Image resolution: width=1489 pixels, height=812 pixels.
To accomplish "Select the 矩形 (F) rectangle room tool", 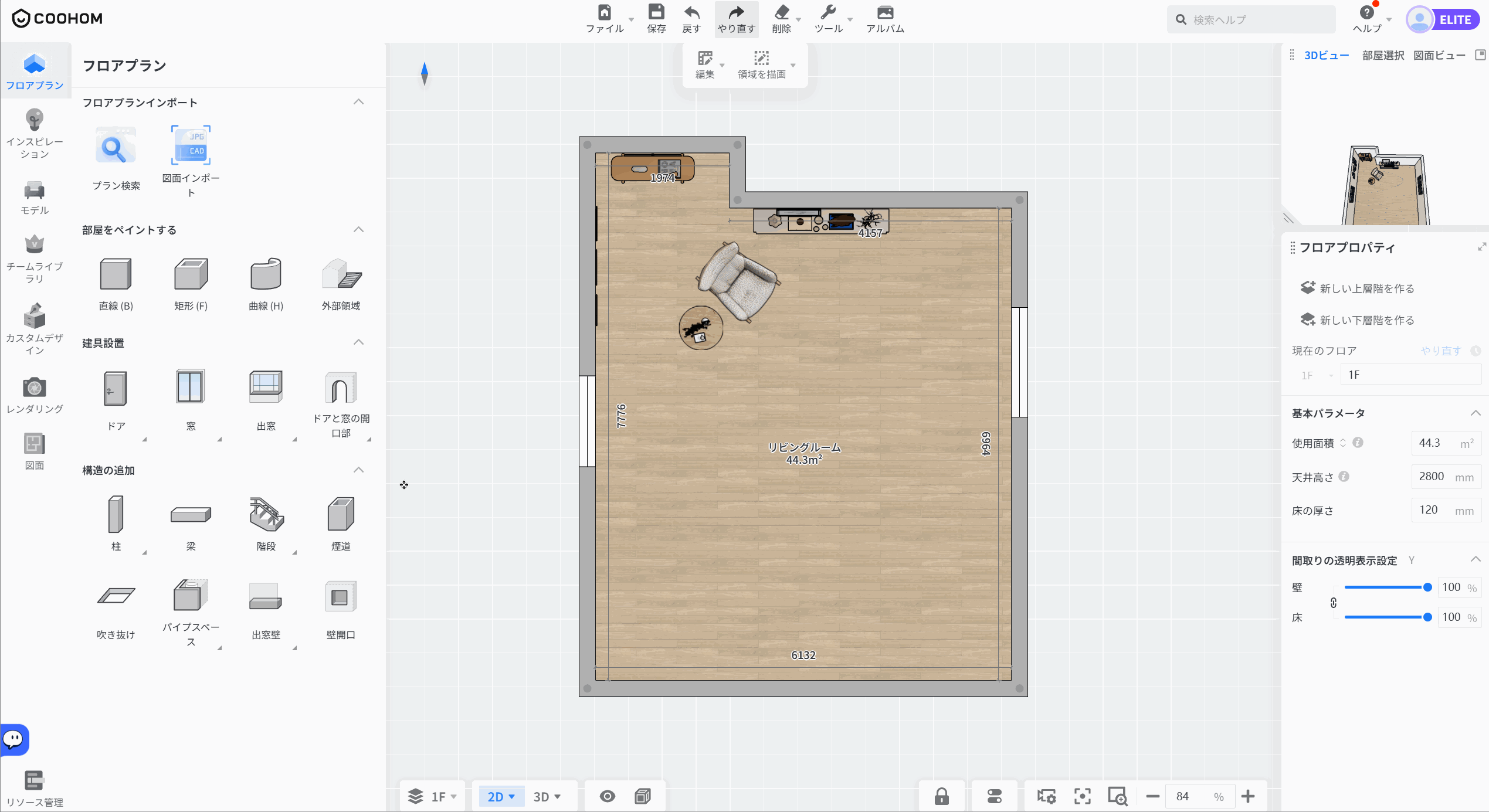I will (x=191, y=274).
